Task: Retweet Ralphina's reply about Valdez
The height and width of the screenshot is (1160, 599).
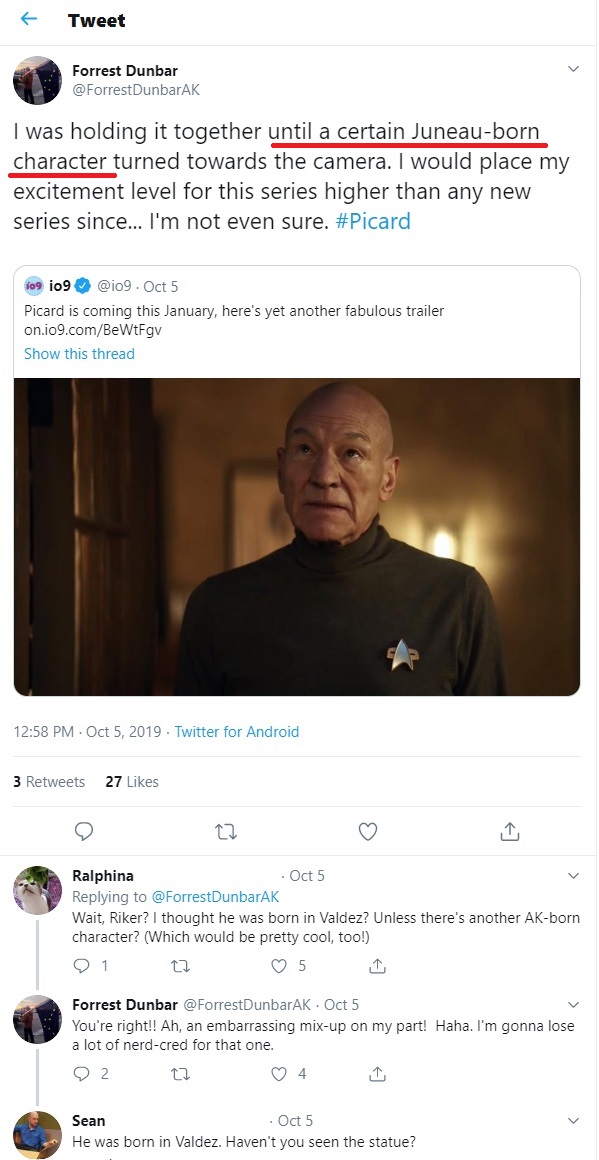Action: tap(180, 965)
